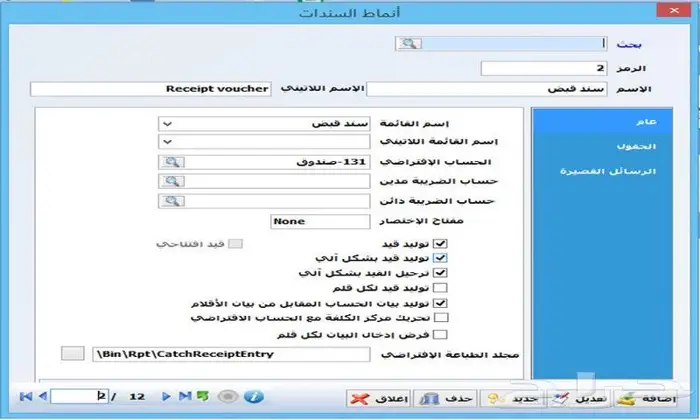The width and height of the screenshot is (700, 420).
Task: Toggle توليد بيان الحساب المقابل checkbox
Action: tap(440, 303)
